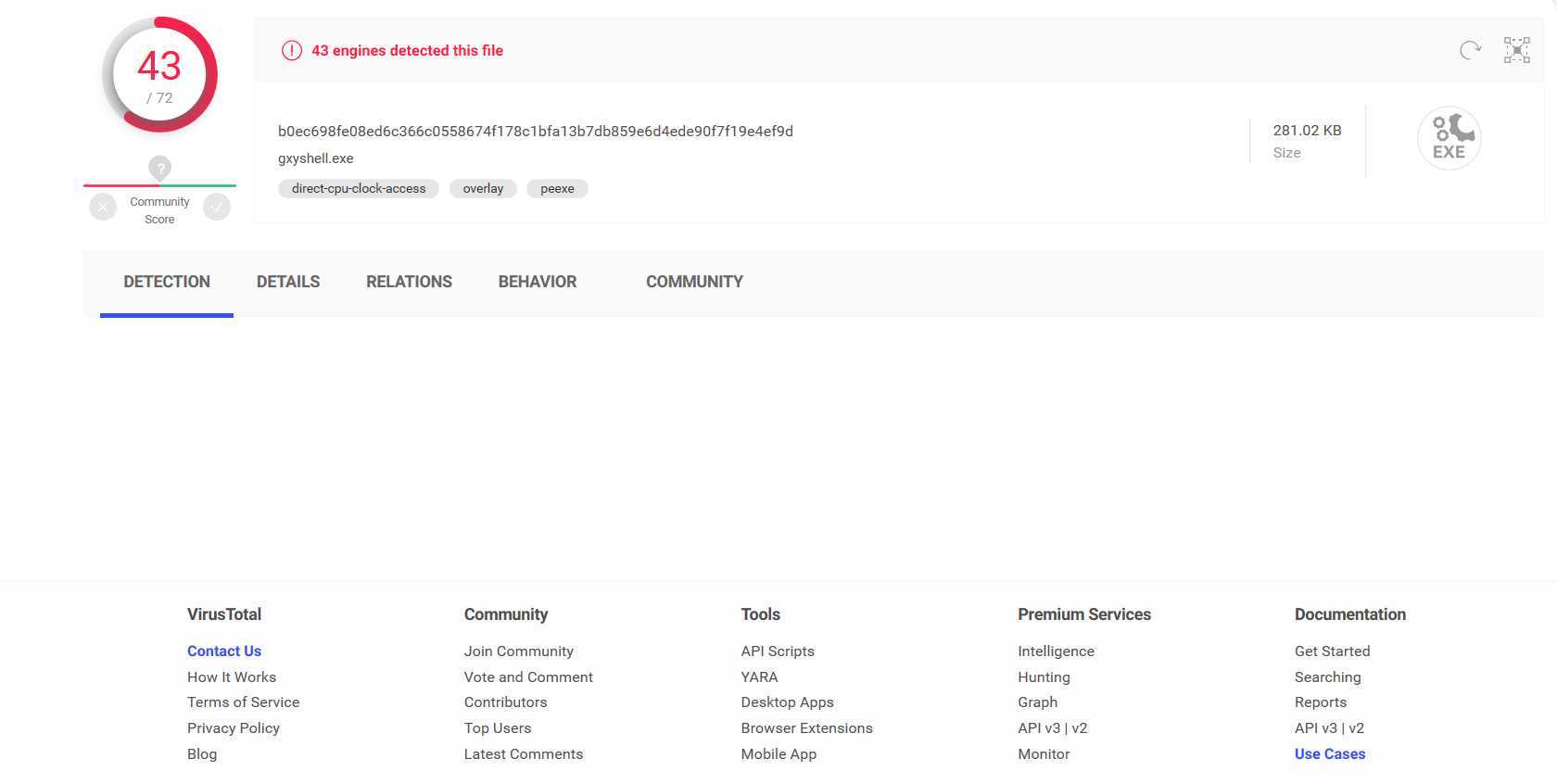Click the peexe tag
Viewport: 1557px width, 784px height.
[x=557, y=188]
